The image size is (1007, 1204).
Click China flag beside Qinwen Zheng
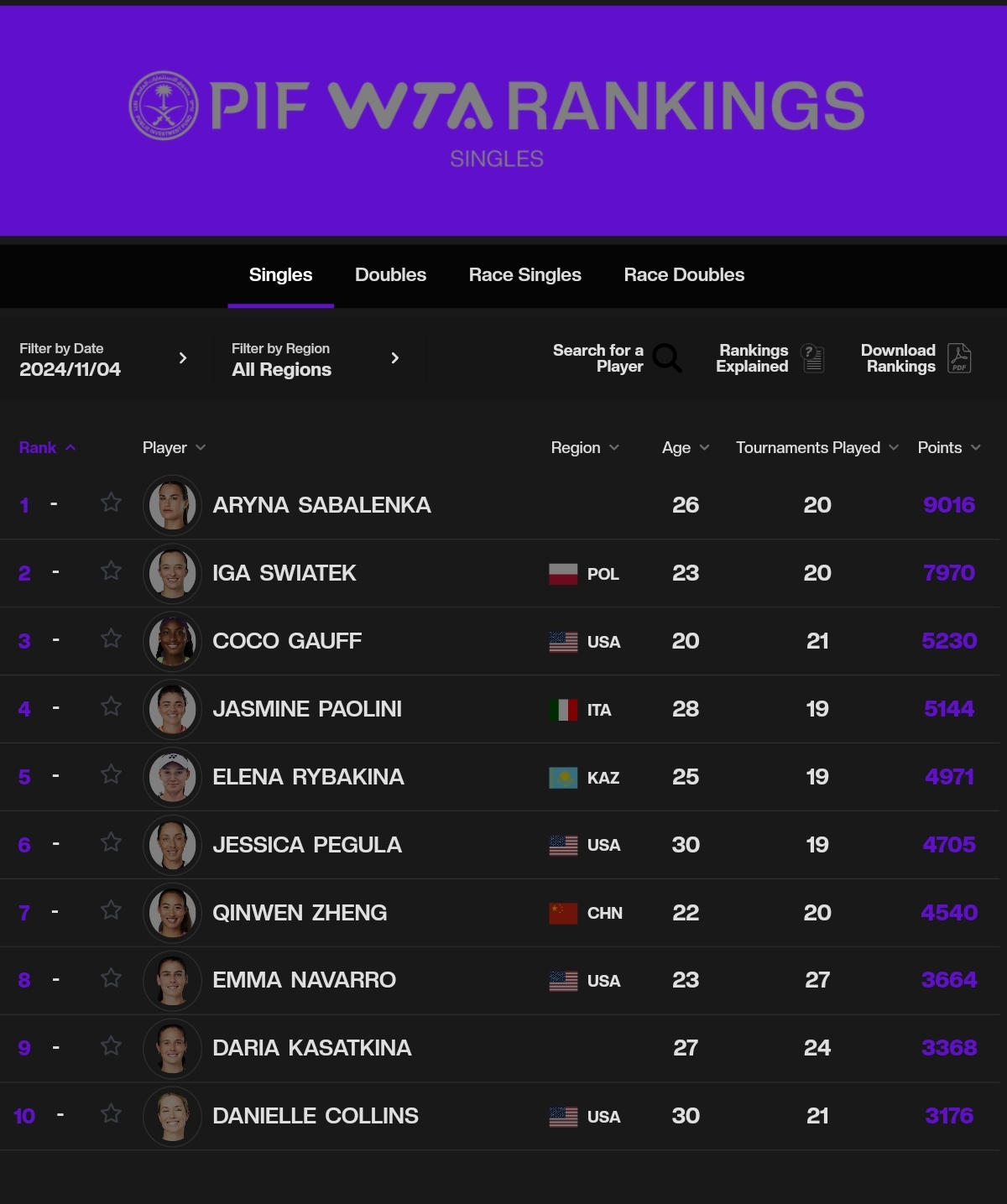point(563,913)
